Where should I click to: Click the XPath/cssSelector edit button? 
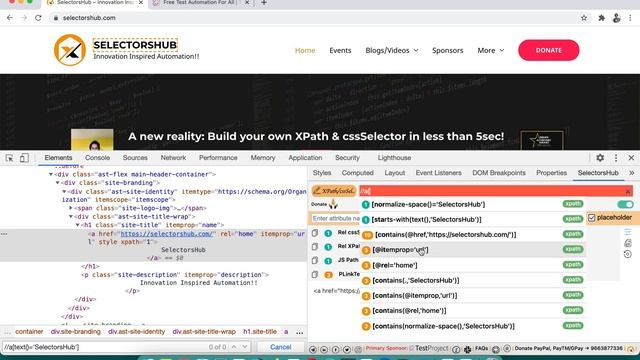coord(334,191)
